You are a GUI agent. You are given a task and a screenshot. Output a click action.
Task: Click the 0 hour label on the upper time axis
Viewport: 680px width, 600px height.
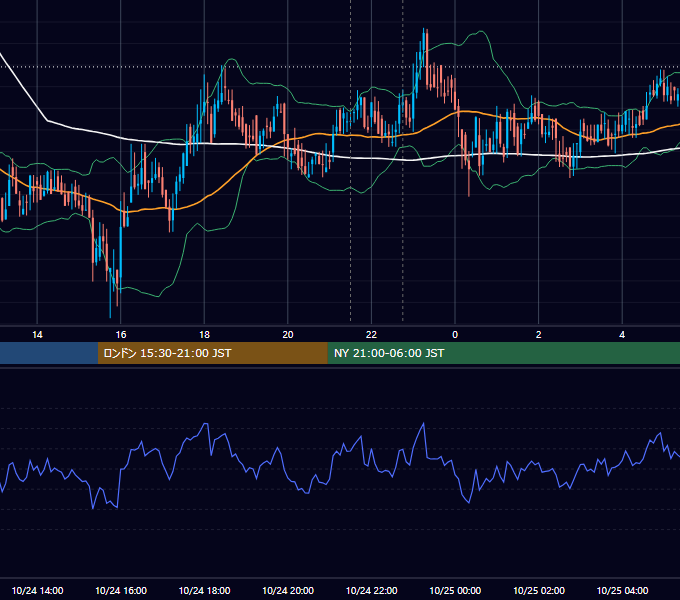click(x=455, y=335)
